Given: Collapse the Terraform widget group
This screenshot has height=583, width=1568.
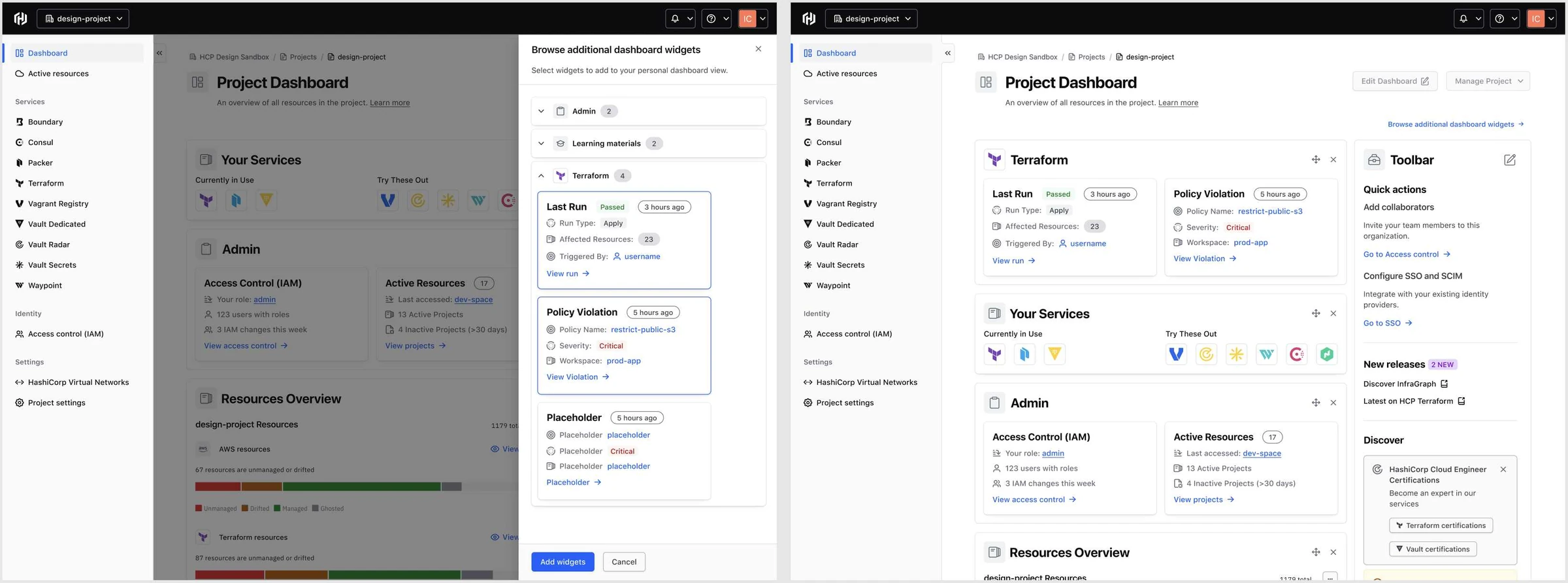Looking at the screenshot, I should [x=541, y=176].
